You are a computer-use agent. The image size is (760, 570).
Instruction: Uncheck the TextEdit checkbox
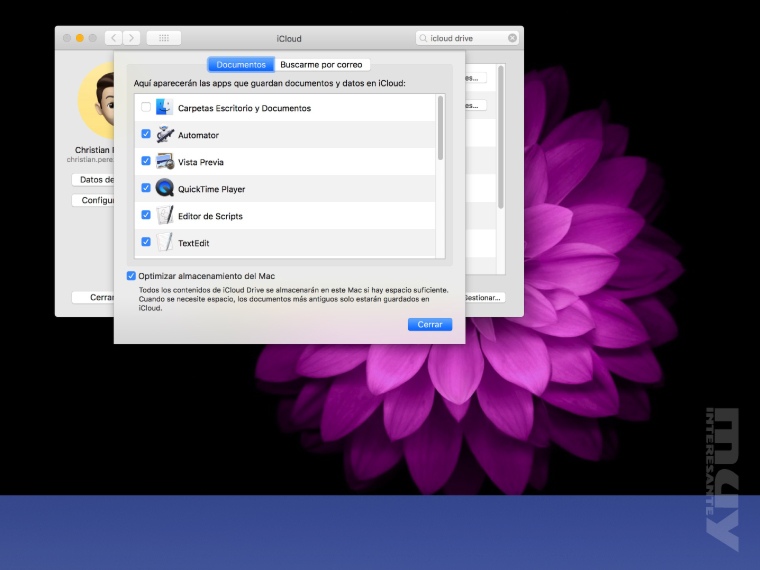tap(146, 242)
